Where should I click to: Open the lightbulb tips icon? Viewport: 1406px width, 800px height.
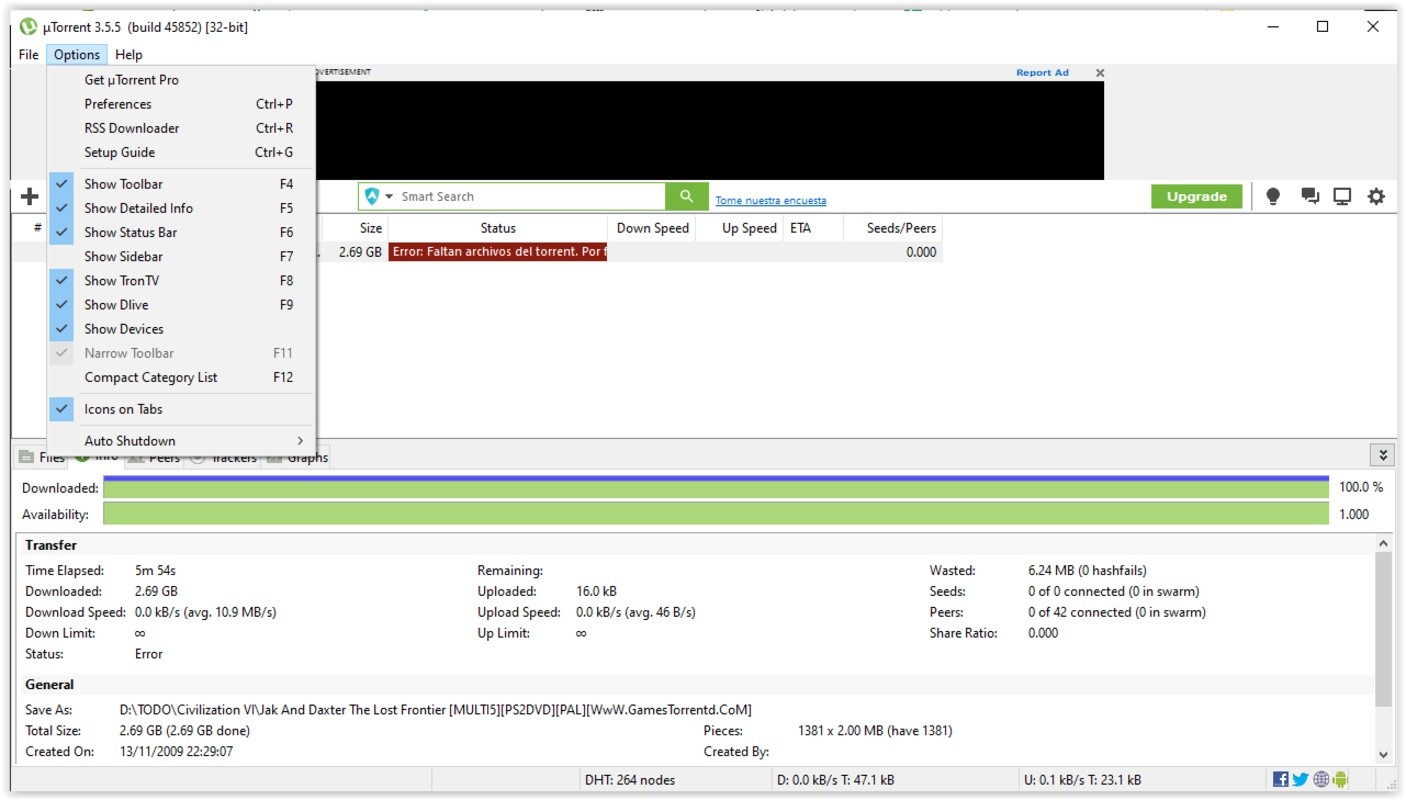tap(1273, 197)
